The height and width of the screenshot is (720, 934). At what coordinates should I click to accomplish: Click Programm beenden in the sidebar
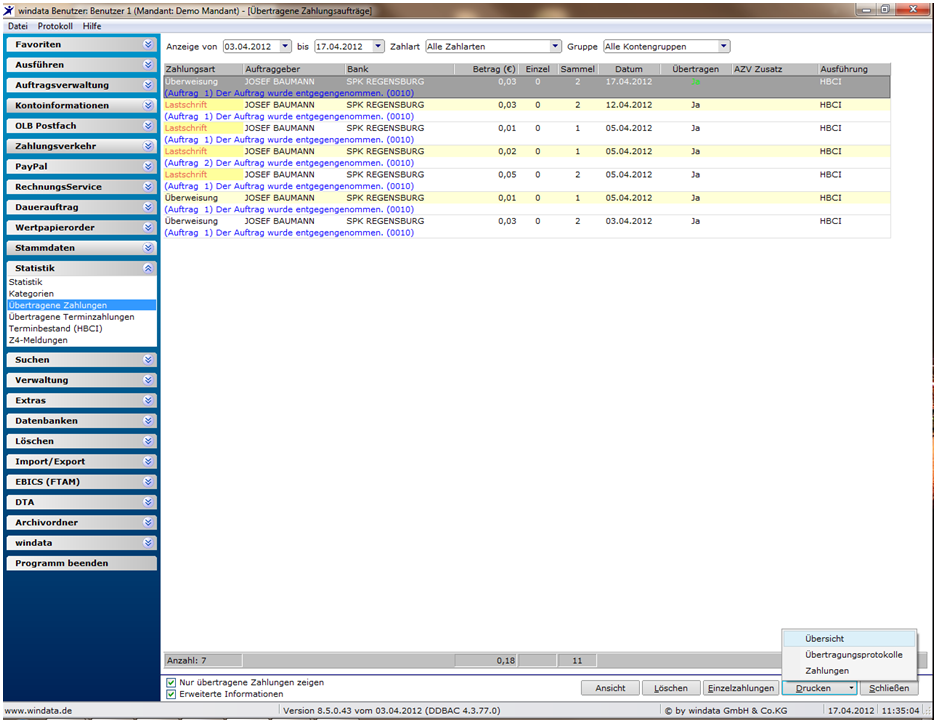[x=82, y=563]
